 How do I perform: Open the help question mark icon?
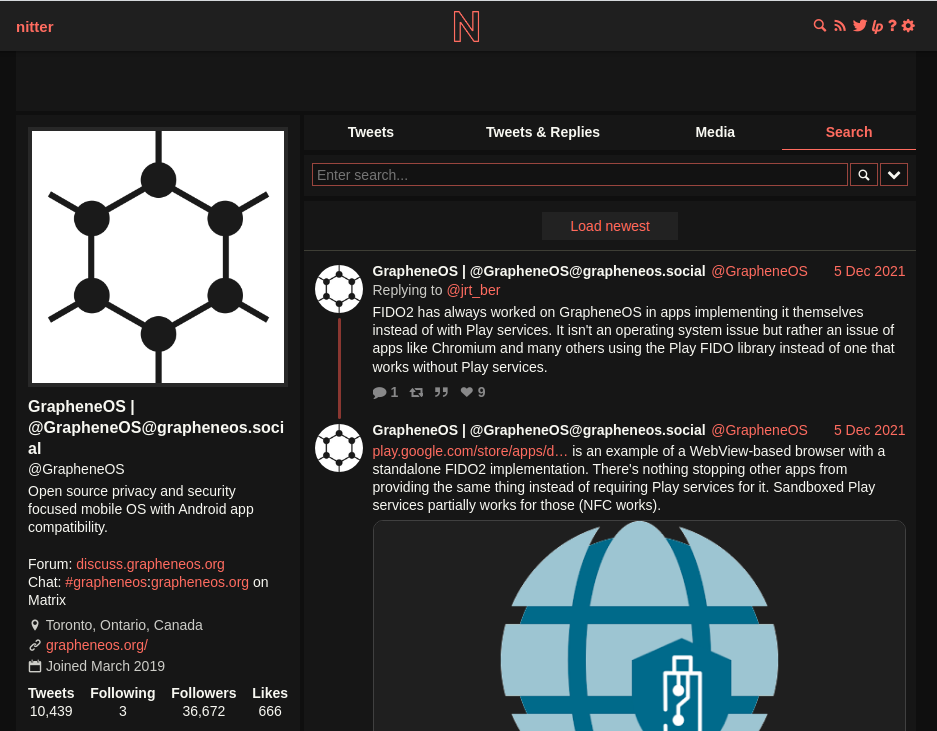pyautogui.click(x=892, y=26)
